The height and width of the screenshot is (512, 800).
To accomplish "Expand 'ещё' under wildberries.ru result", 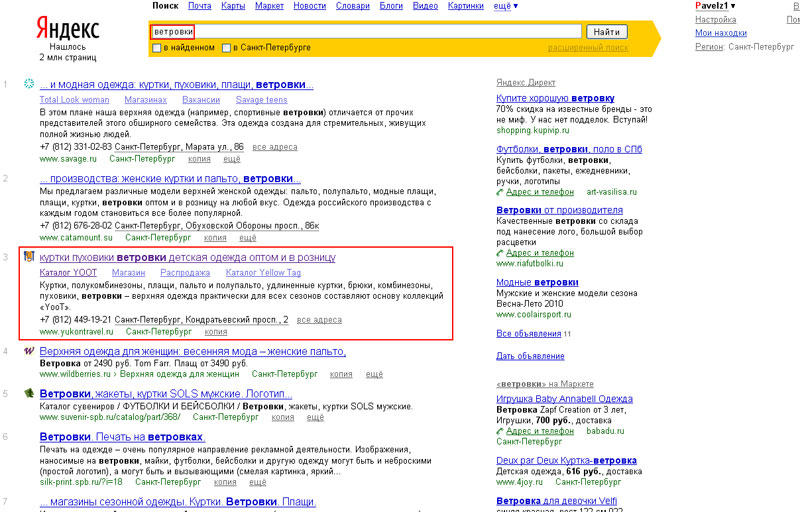I will [x=374, y=374].
